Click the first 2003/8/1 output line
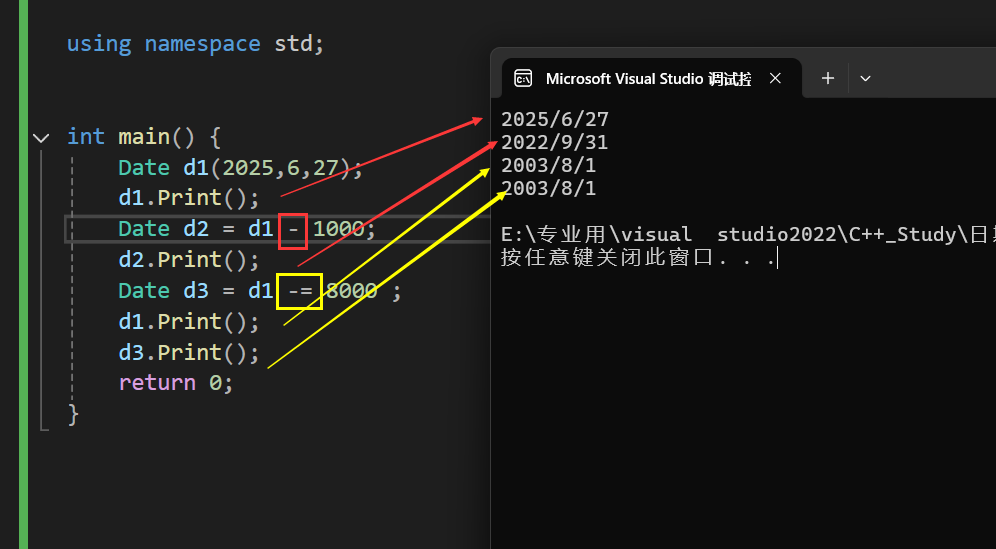The width and height of the screenshot is (996, 549). (549, 166)
